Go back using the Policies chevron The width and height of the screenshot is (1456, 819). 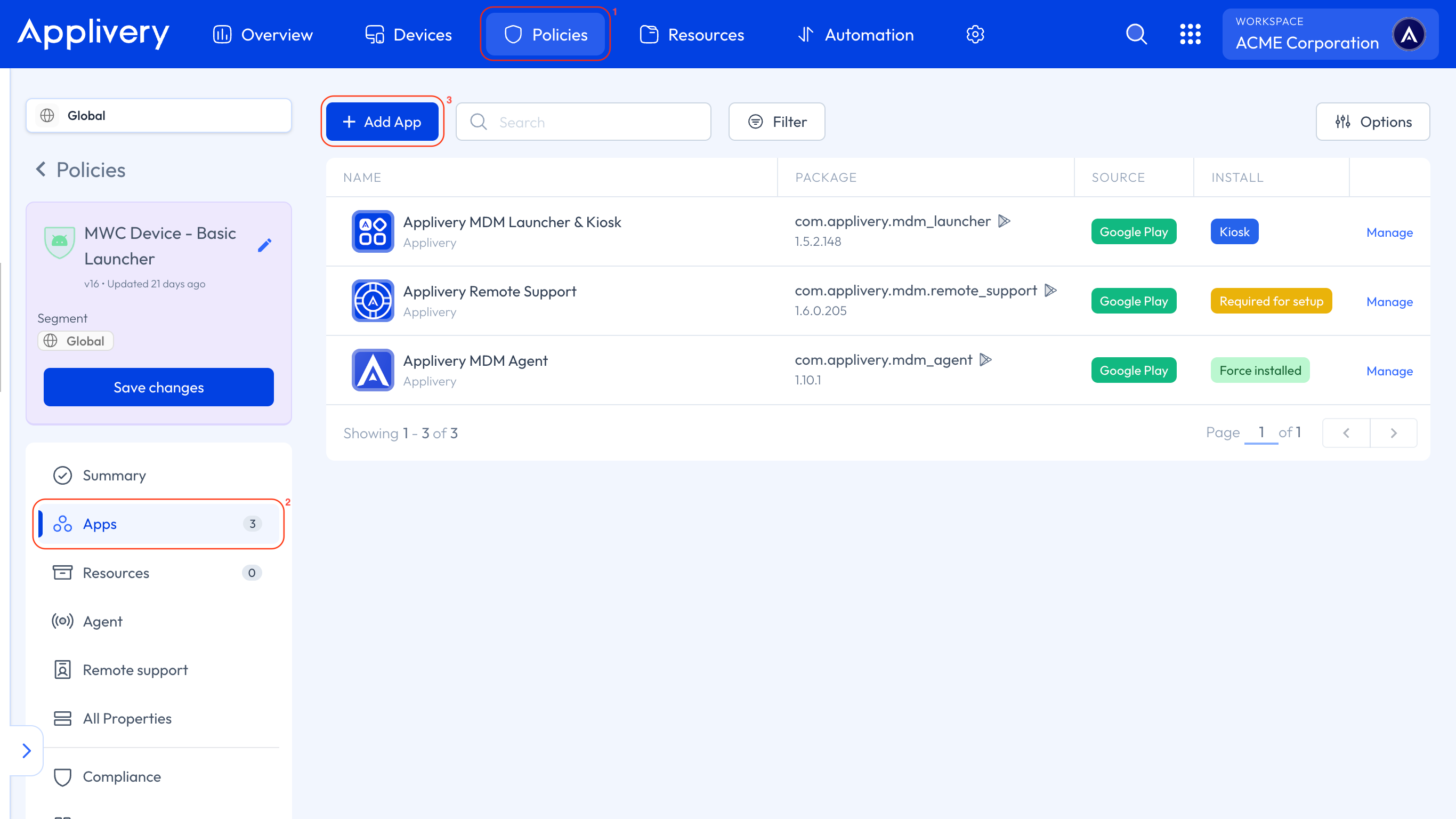point(41,170)
